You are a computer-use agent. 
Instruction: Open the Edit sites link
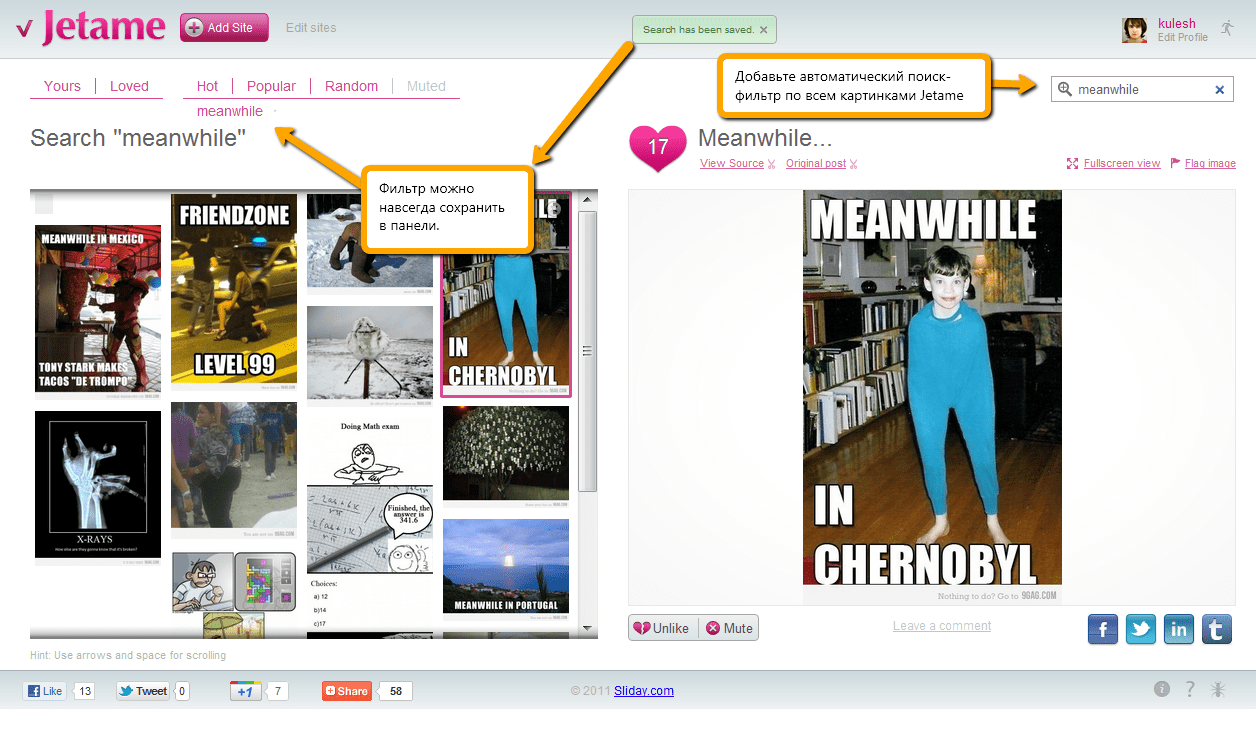tap(311, 28)
